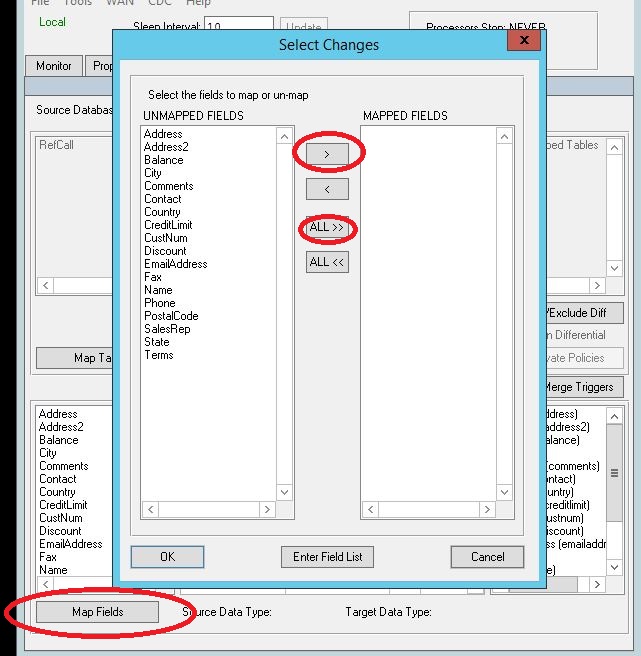Click the single left-arrow un-map button
Viewport: 641px width, 656px height.
point(327,189)
